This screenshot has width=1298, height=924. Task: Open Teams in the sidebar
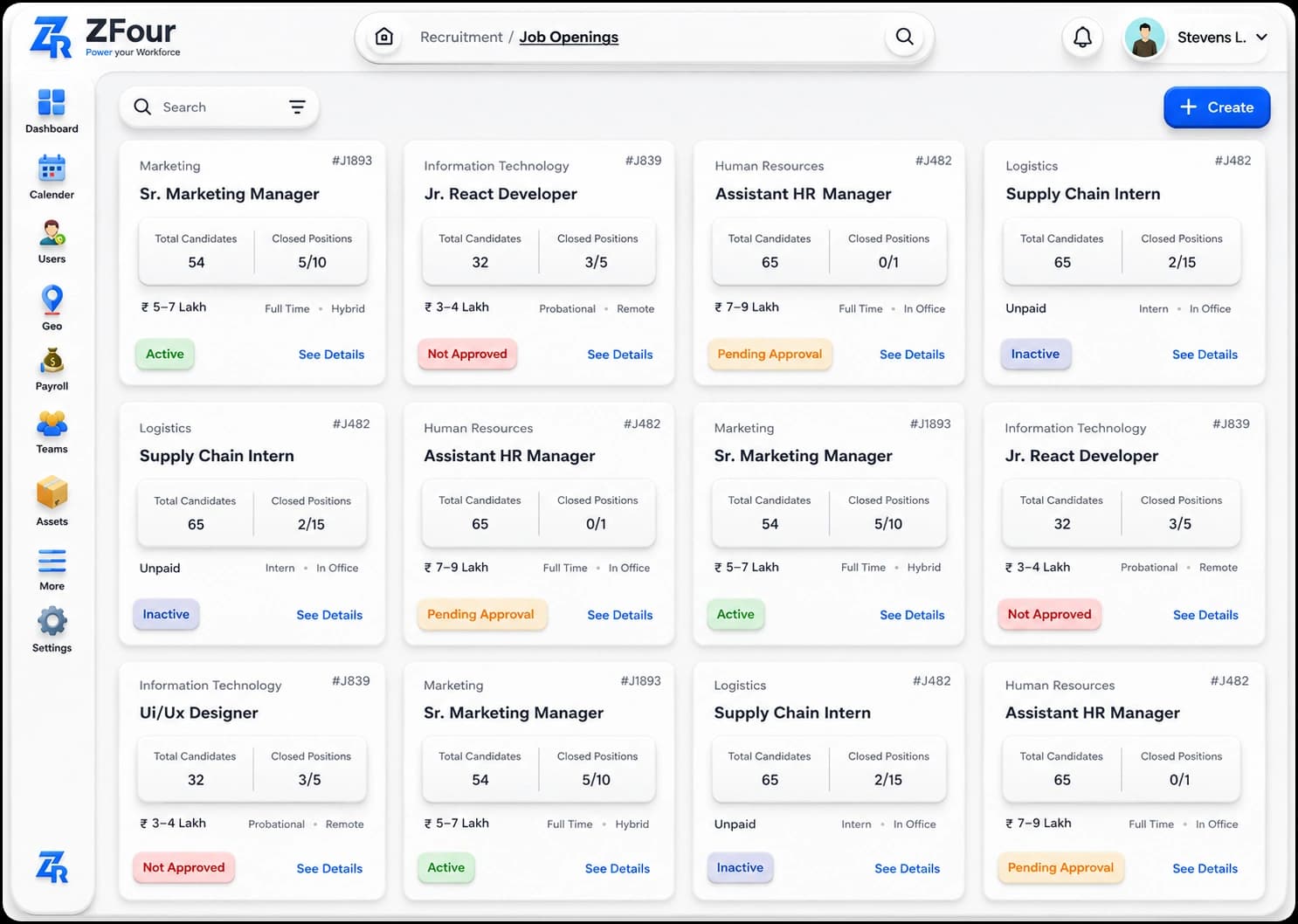tap(52, 433)
